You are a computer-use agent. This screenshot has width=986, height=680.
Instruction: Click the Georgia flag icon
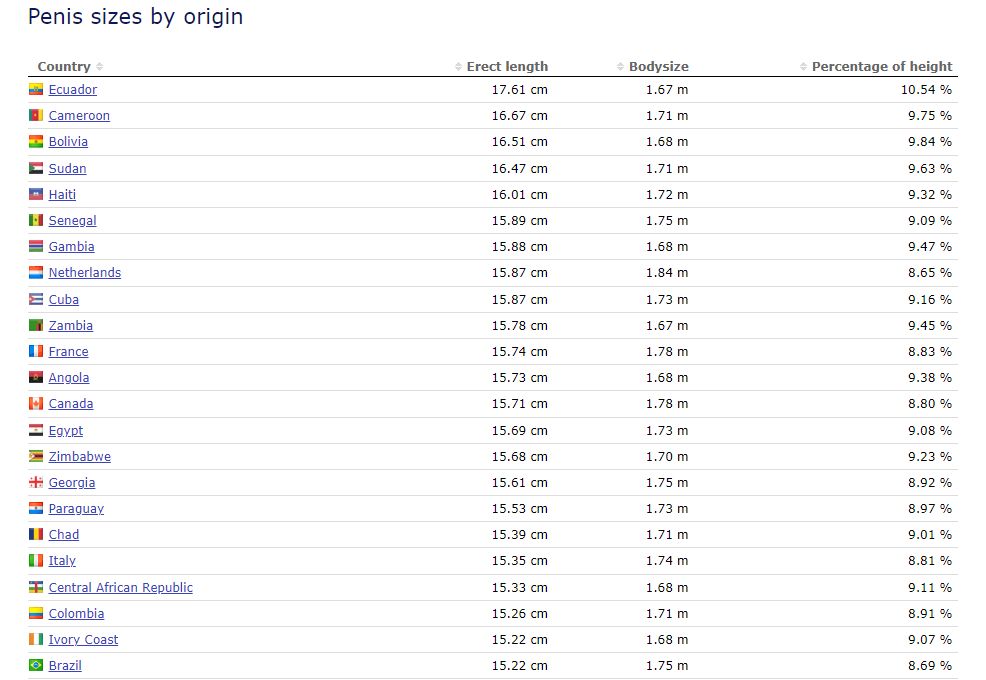(x=36, y=482)
